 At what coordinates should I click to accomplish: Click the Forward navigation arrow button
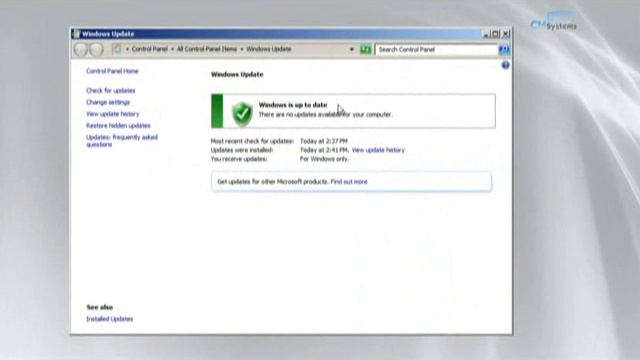tap(97, 50)
